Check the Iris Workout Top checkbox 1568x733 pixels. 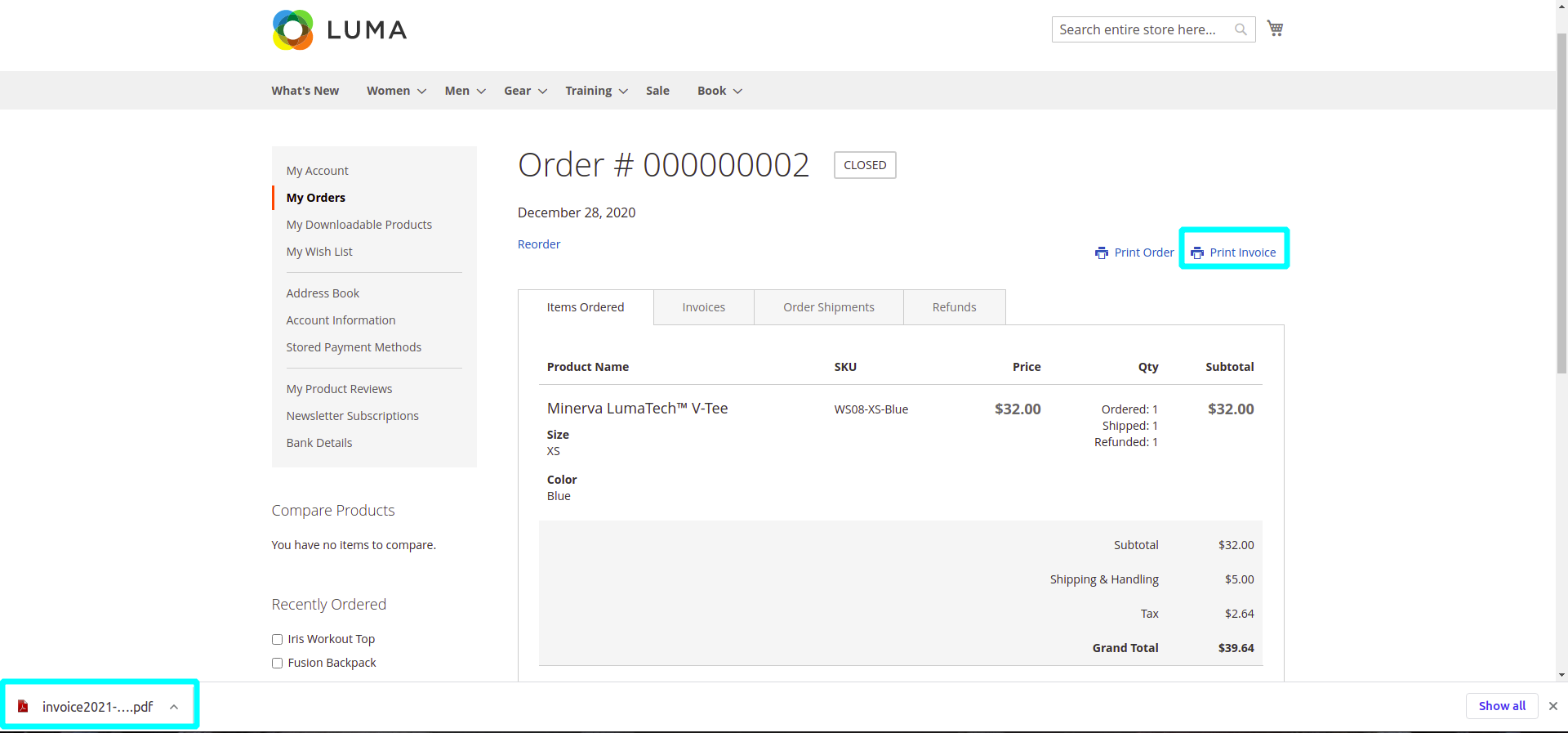[x=277, y=639]
